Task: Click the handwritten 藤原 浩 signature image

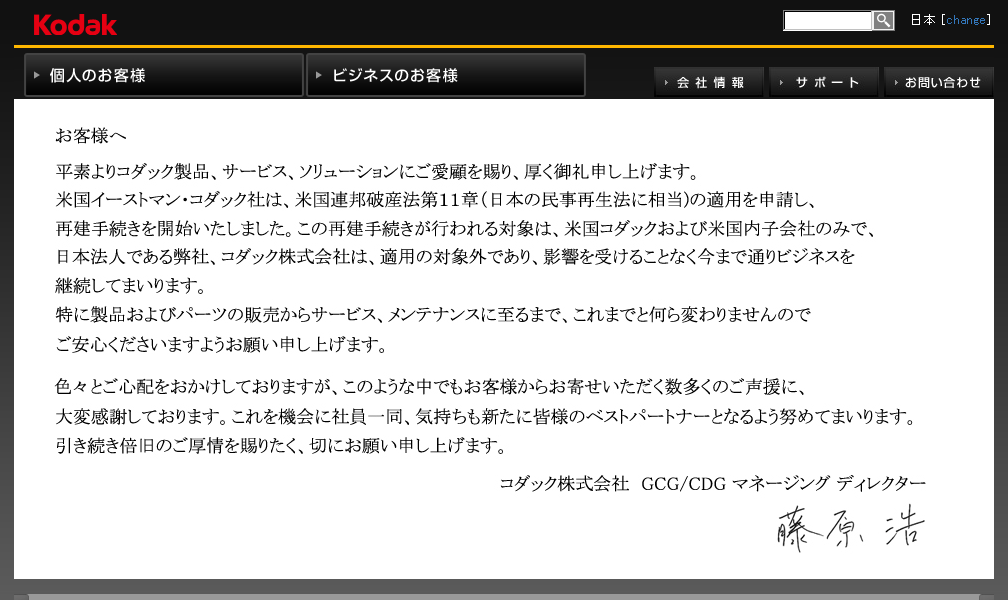Action: (850, 527)
